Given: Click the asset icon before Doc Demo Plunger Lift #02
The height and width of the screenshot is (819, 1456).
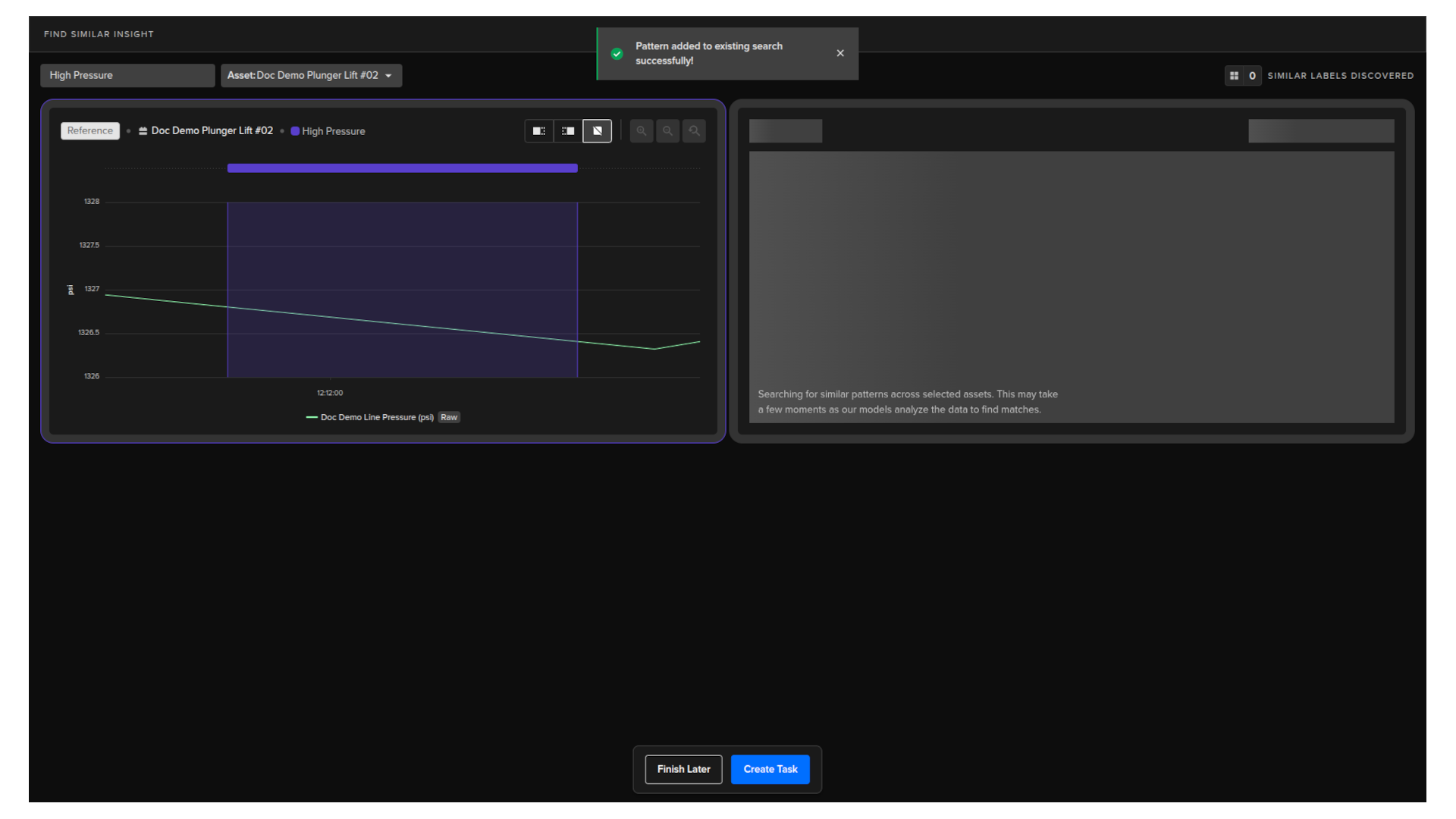Looking at the screenshot, I should 143,131.
